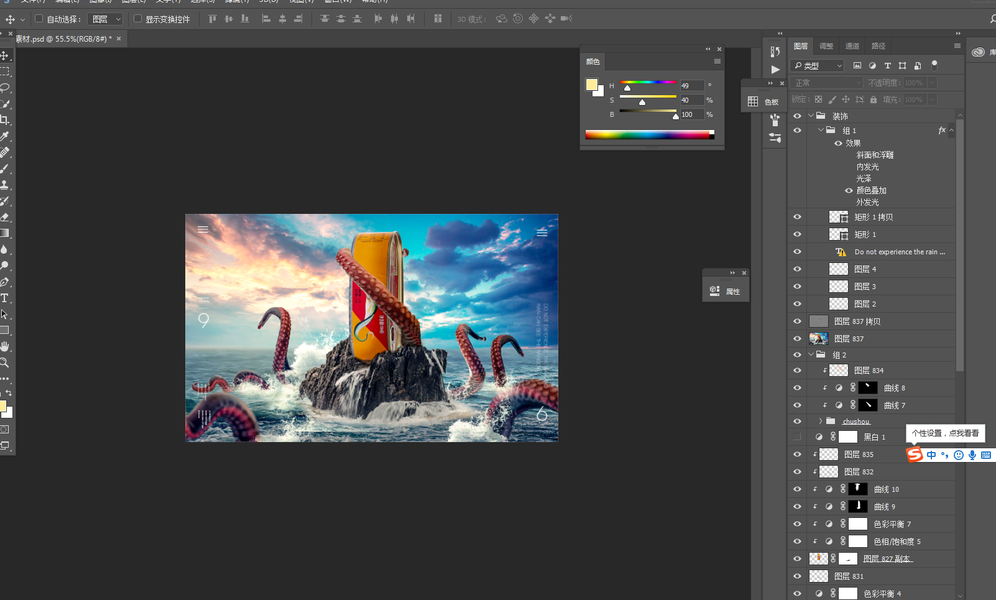Open the Move tool preset dropdown
The height and width of the screenshot is (600, 996).
tap(23, 20)
